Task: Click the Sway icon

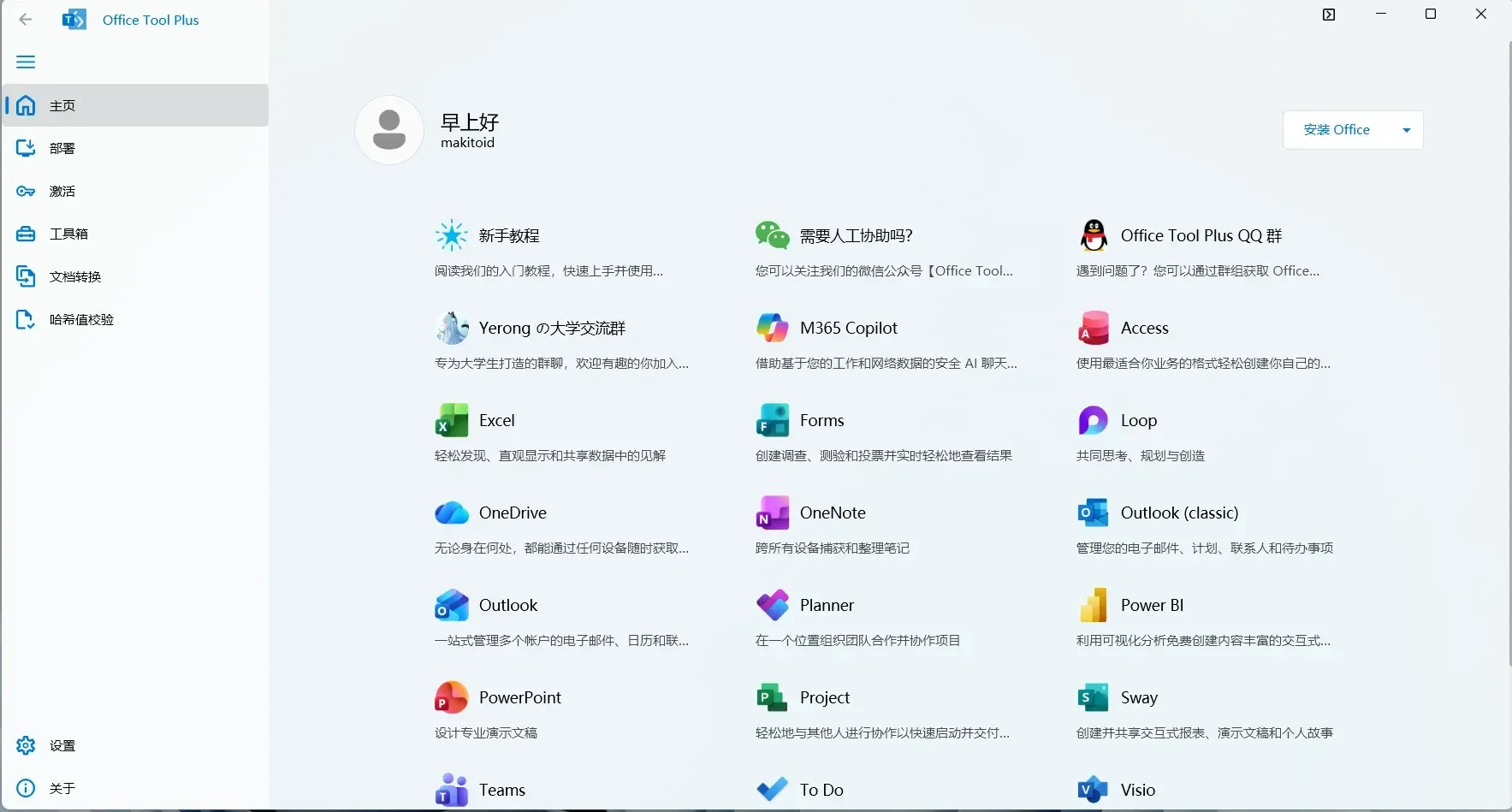Action: (x=1094, y=697)
